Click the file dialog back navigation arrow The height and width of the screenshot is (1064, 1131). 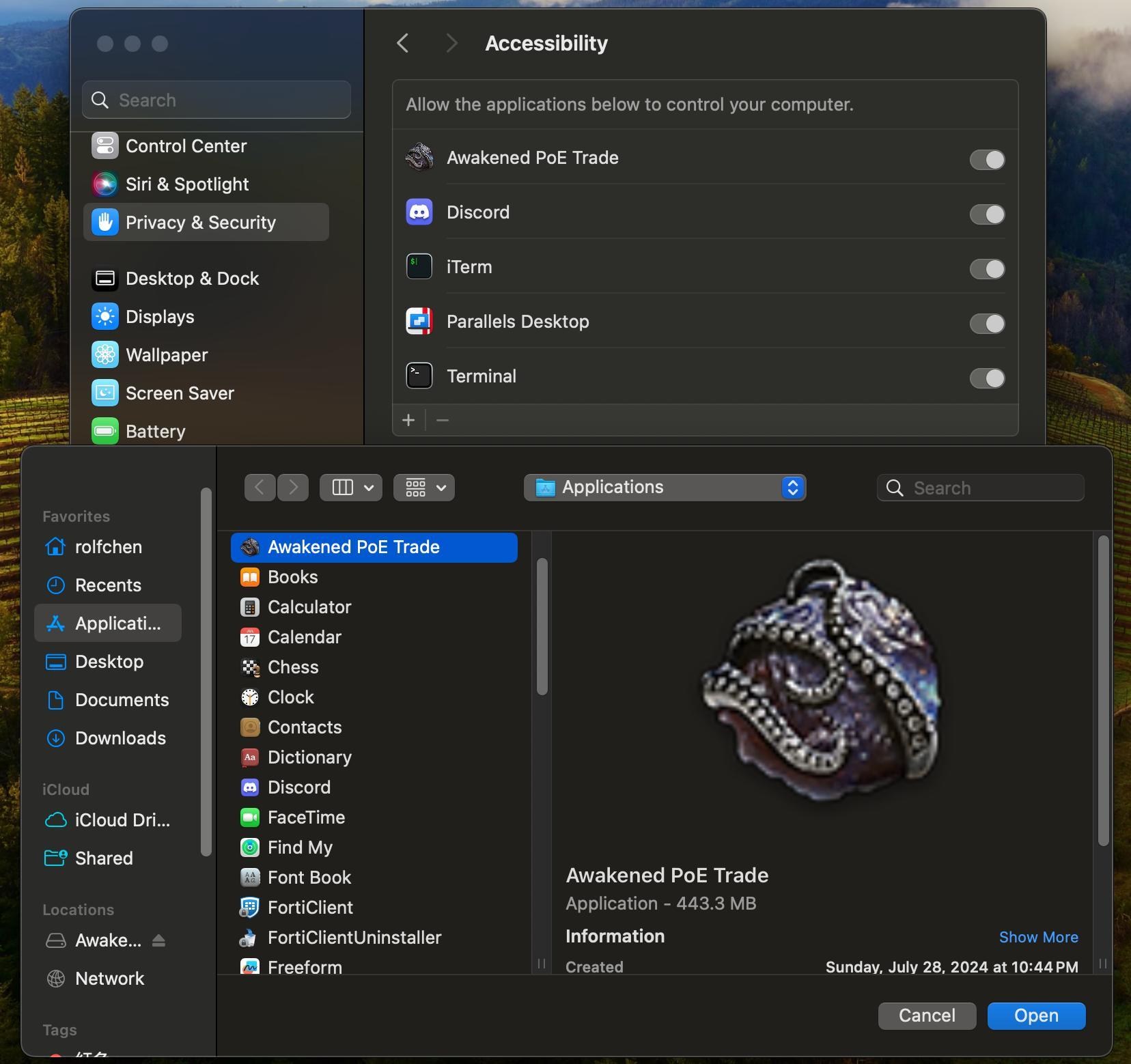click(260, 488)
